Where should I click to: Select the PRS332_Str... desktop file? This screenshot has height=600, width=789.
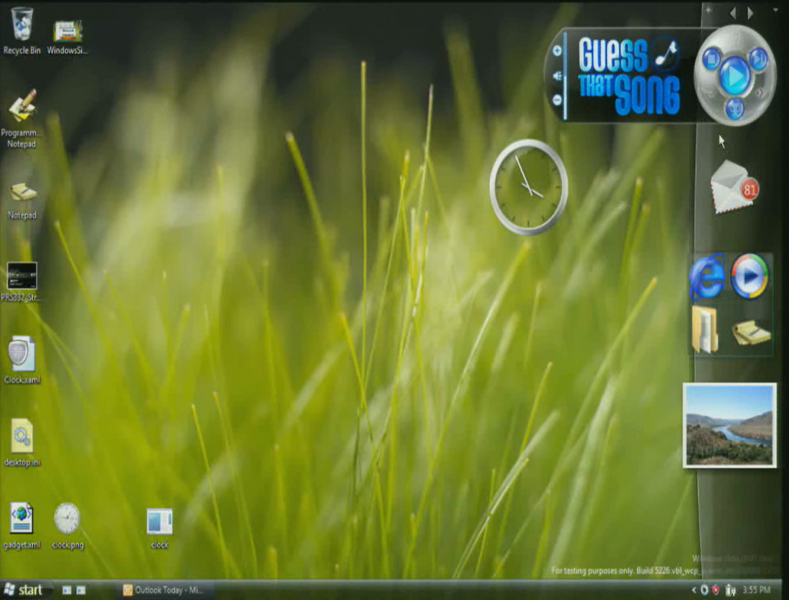point(21,282)
